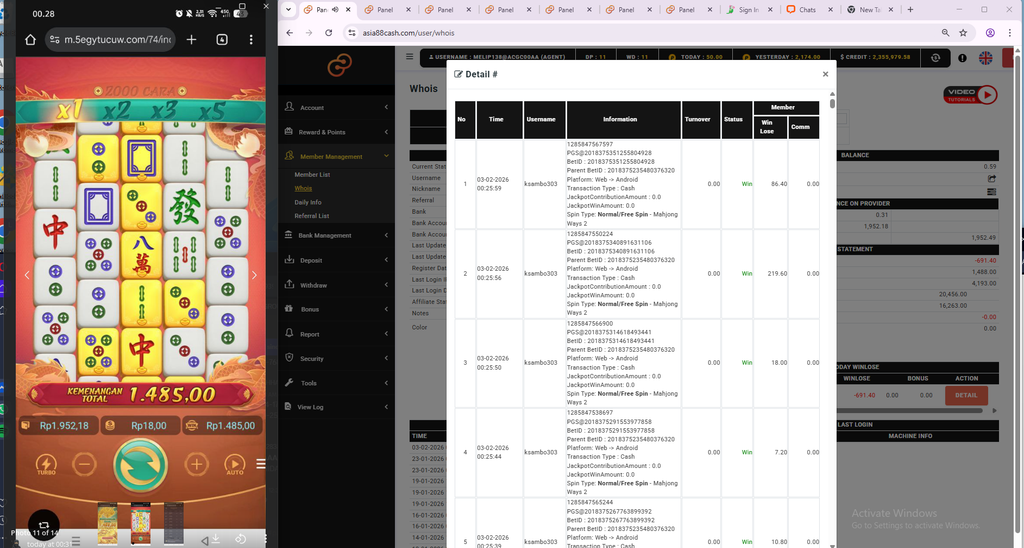This screenshot has height=548, width=1024.
Task: Click the phone browser new-tab plus icon
Action: click(191, 40)
